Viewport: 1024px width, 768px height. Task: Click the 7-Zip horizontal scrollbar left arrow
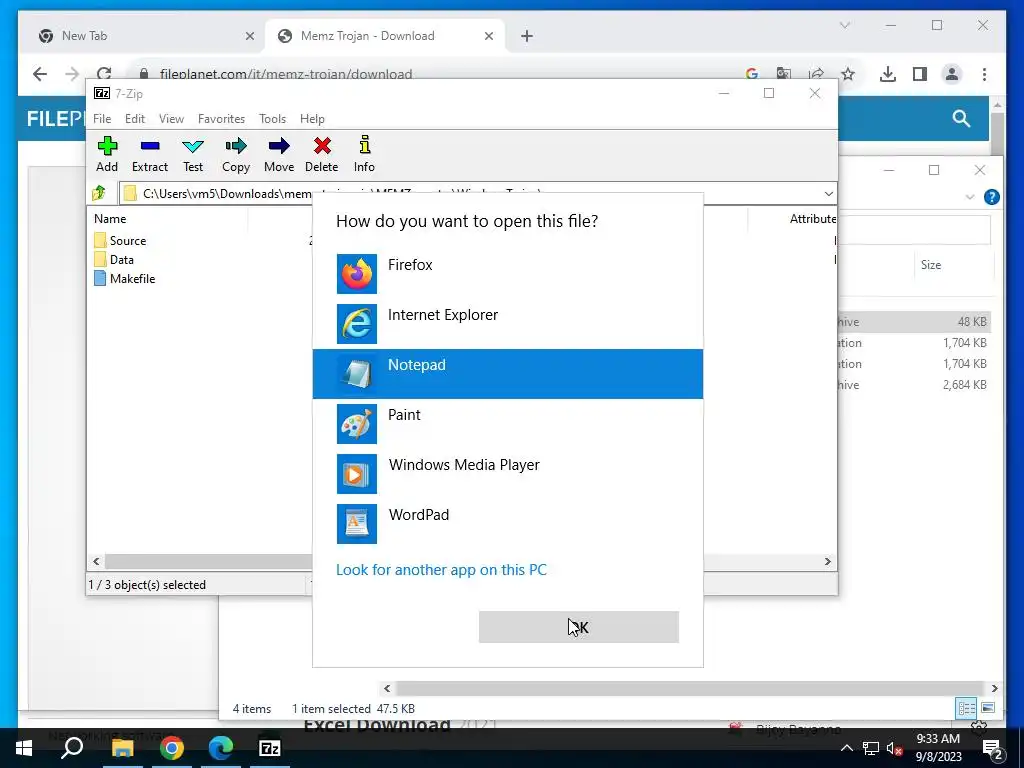[x=97, y=562]
